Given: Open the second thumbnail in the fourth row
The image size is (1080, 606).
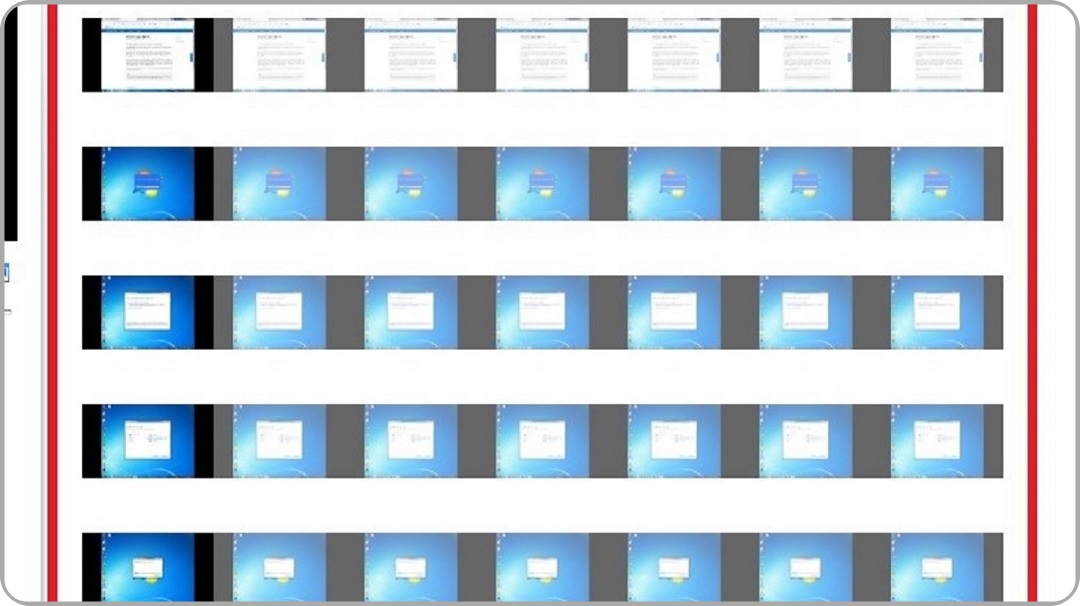Looking at the screenshot, I should click(x=279, y=441).
